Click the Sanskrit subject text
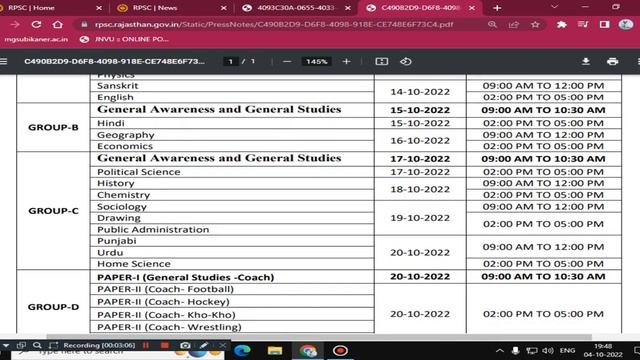Image resolution: width=640 pixels, height=360 pixels. (x=118, y=86)
